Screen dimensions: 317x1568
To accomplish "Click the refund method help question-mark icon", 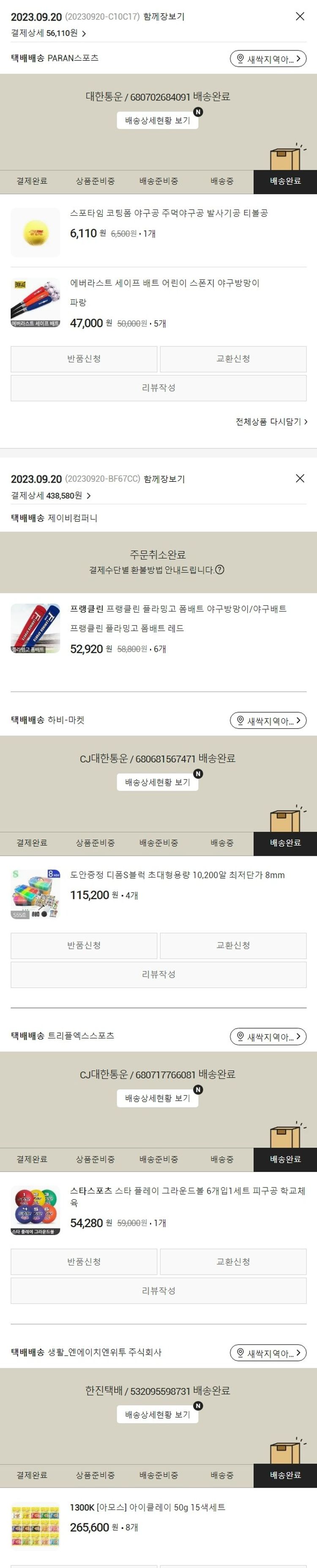I will 220,570.
